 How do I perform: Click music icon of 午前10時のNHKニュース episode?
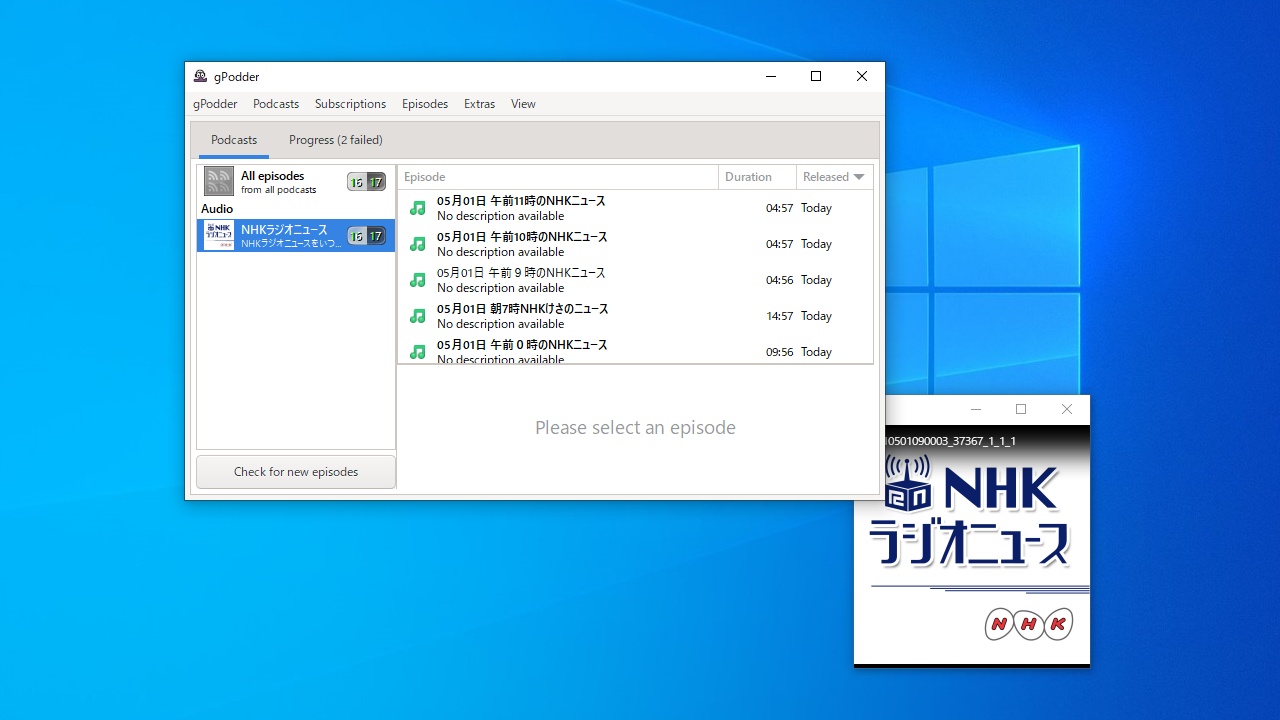coord(418,244)
